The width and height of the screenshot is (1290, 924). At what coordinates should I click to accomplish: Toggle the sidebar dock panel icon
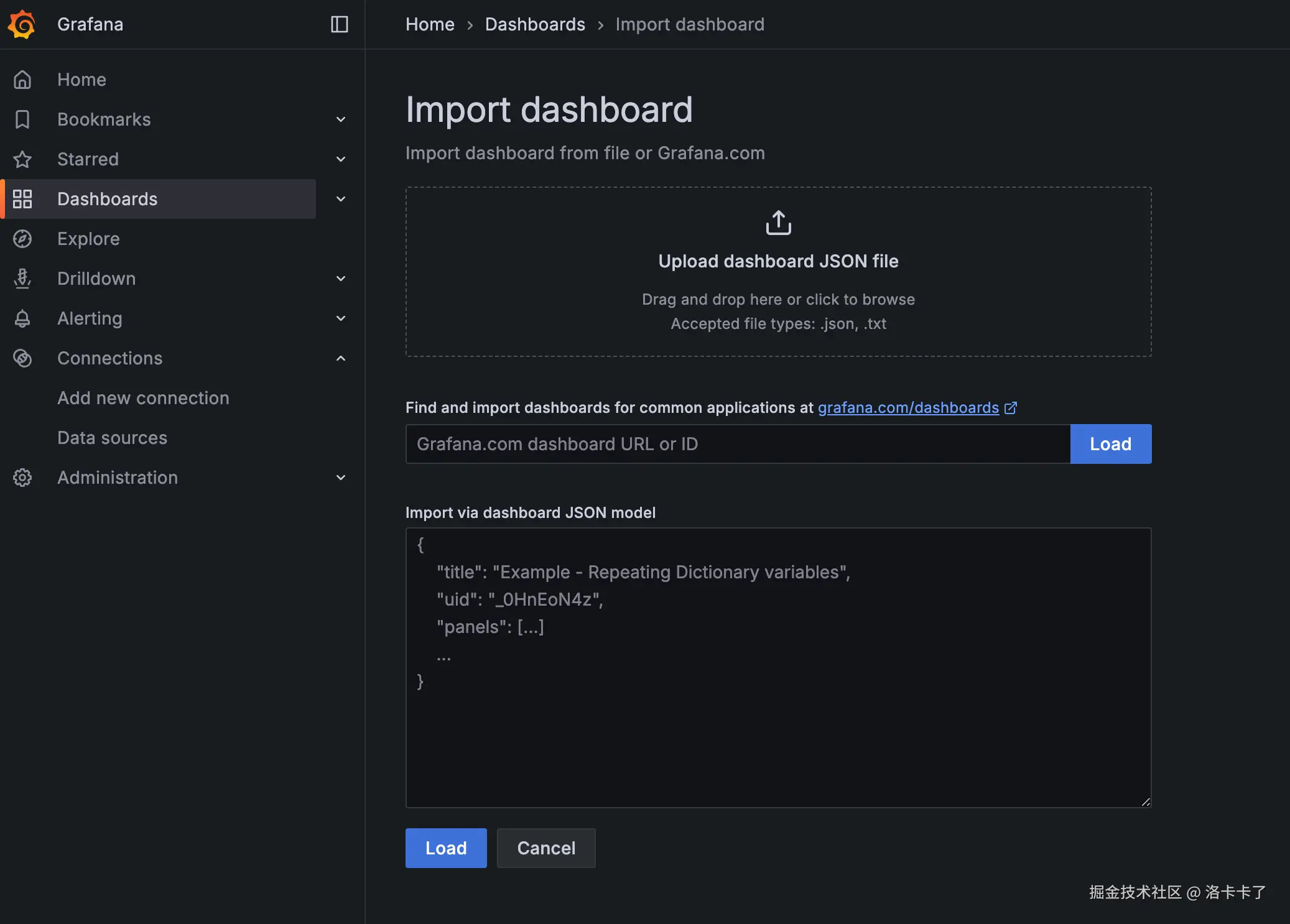pos(339,24)
